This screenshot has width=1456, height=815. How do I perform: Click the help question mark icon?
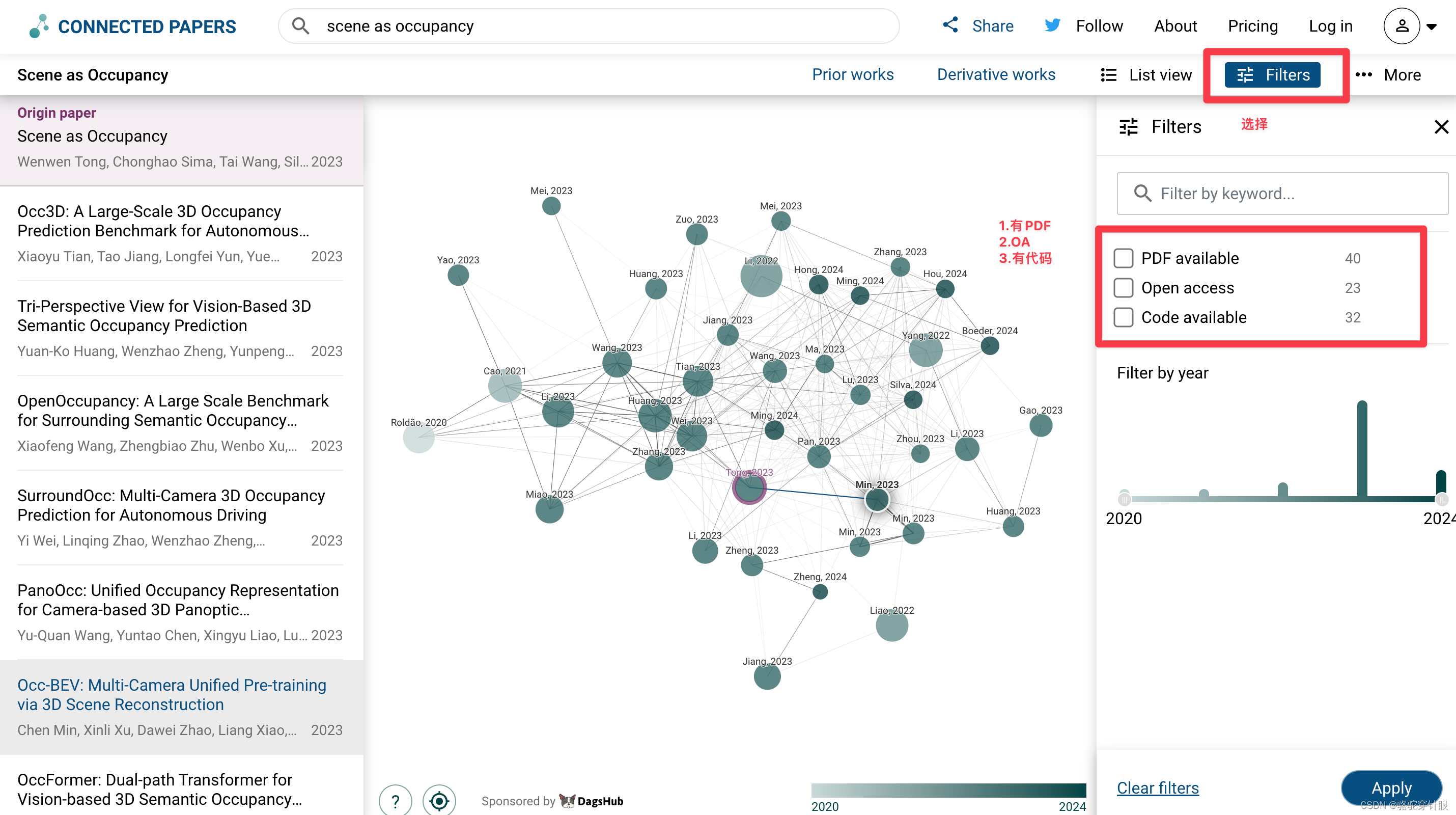point(395,800)
